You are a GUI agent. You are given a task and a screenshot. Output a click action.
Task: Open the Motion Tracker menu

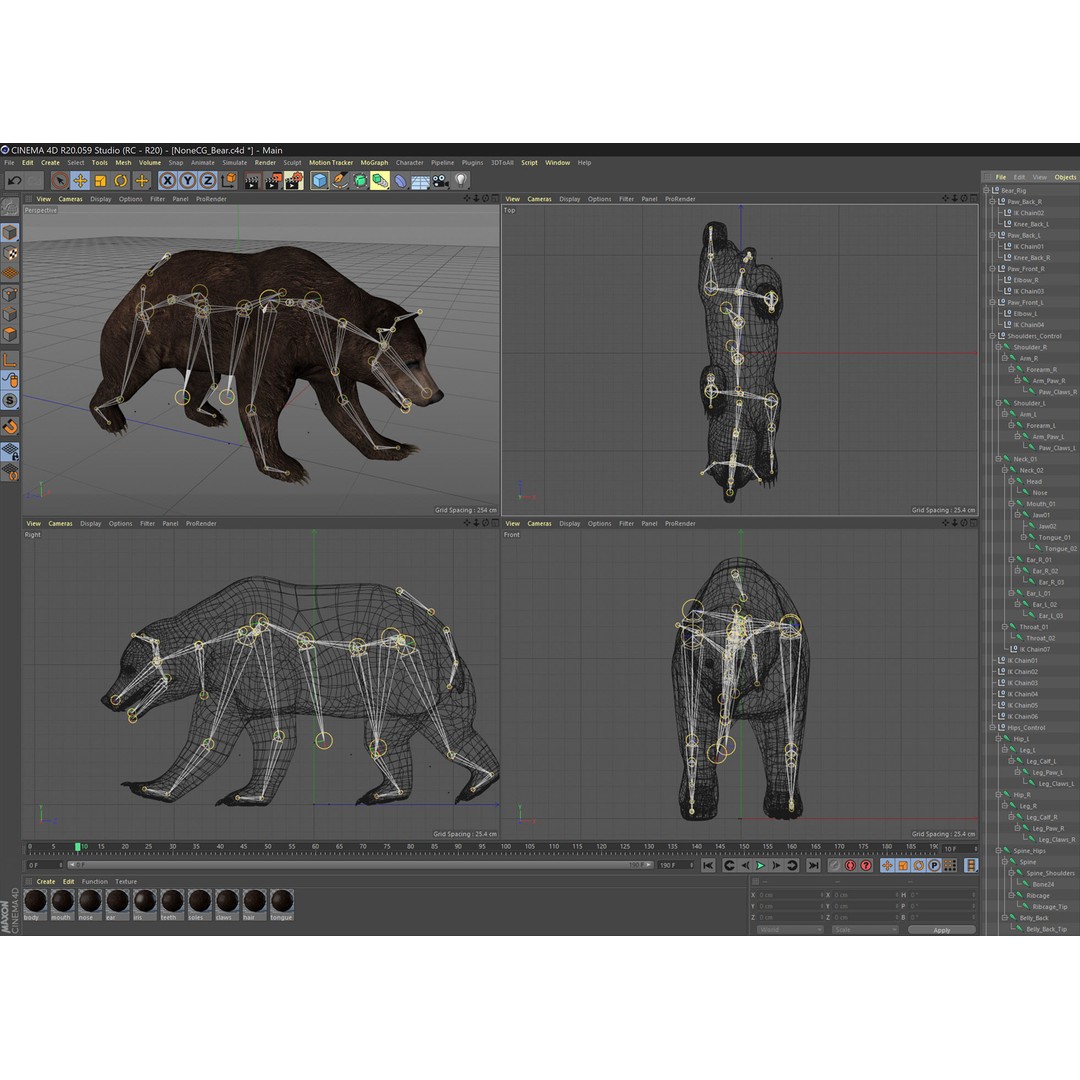tap(331, 163)
